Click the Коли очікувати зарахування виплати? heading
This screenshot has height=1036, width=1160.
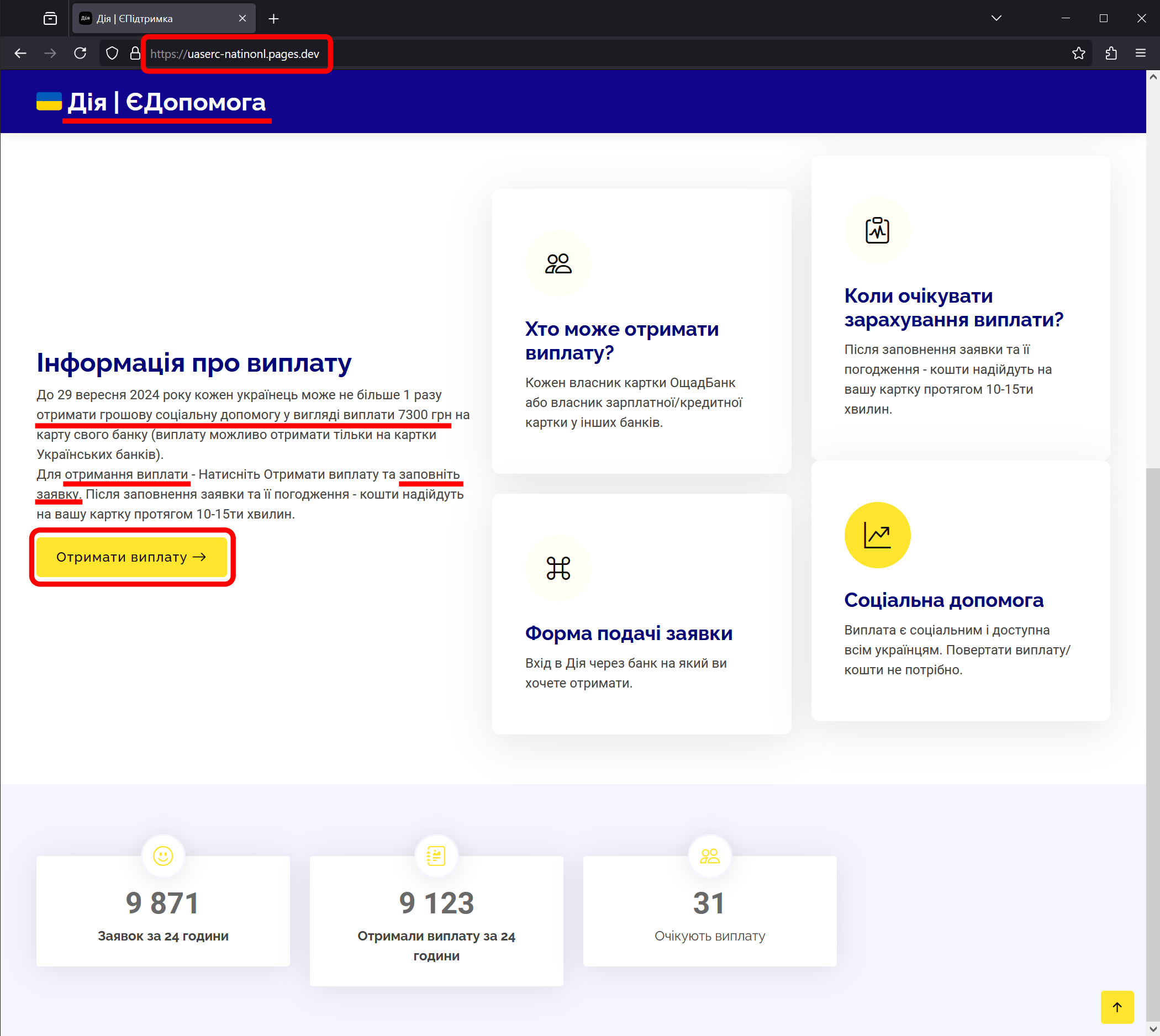pyautogui.click(x=954, y=308)
